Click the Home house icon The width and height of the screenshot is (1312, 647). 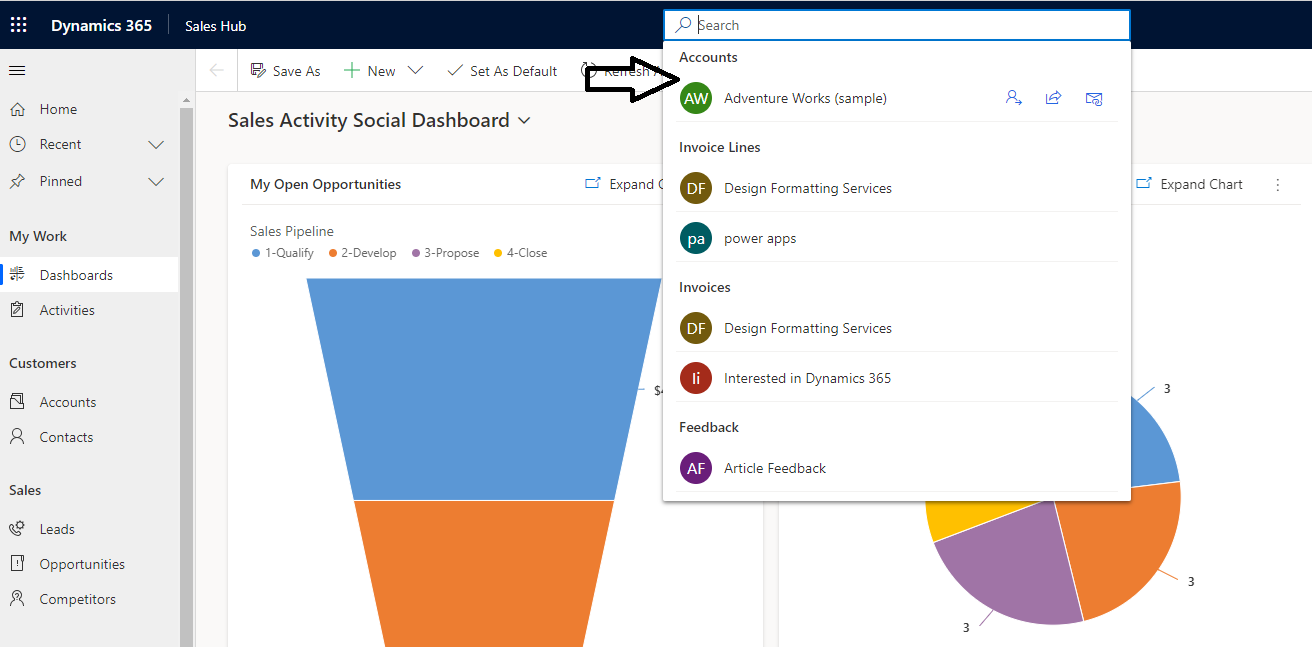17,109
